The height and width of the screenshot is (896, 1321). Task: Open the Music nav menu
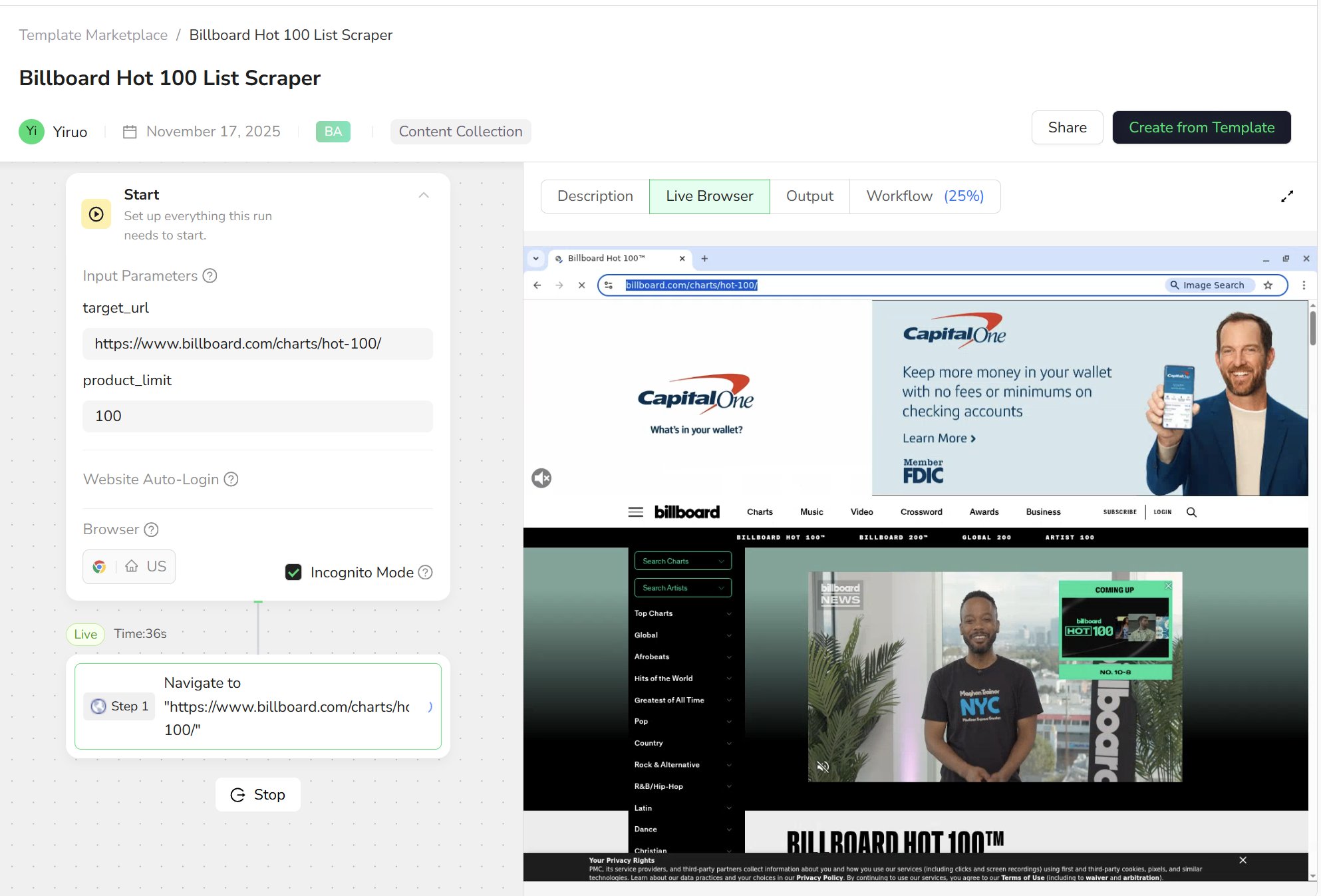coord(811,512)
